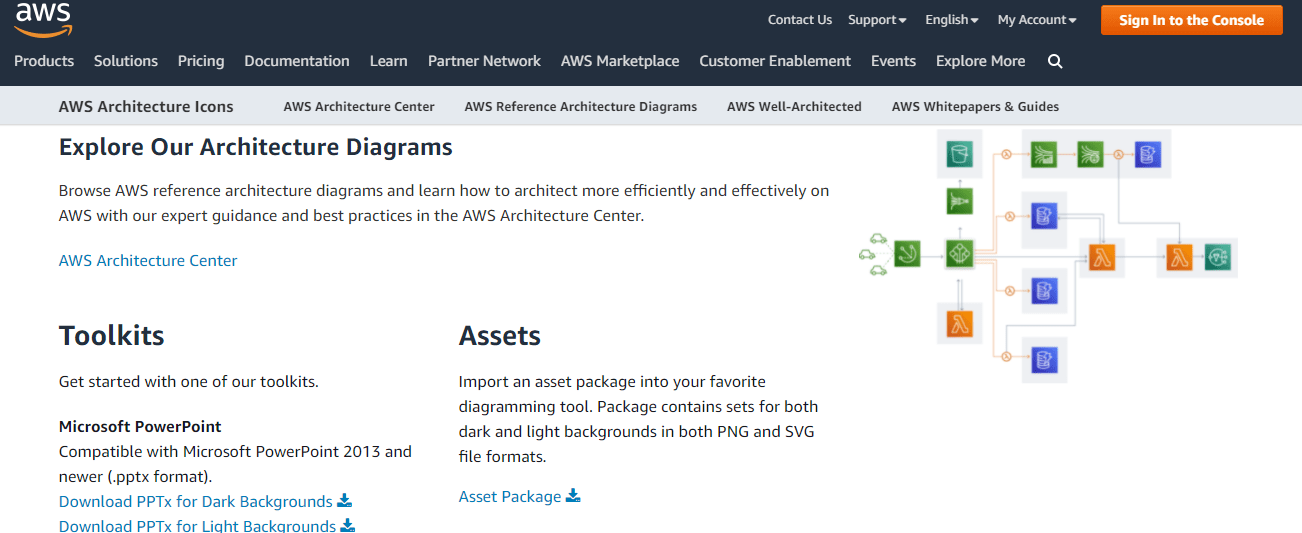The width and height of the screenshot is (1302, 533).
Task: Click Download PPTx for Light Backgrounds link
Action: tap(197, 526)
